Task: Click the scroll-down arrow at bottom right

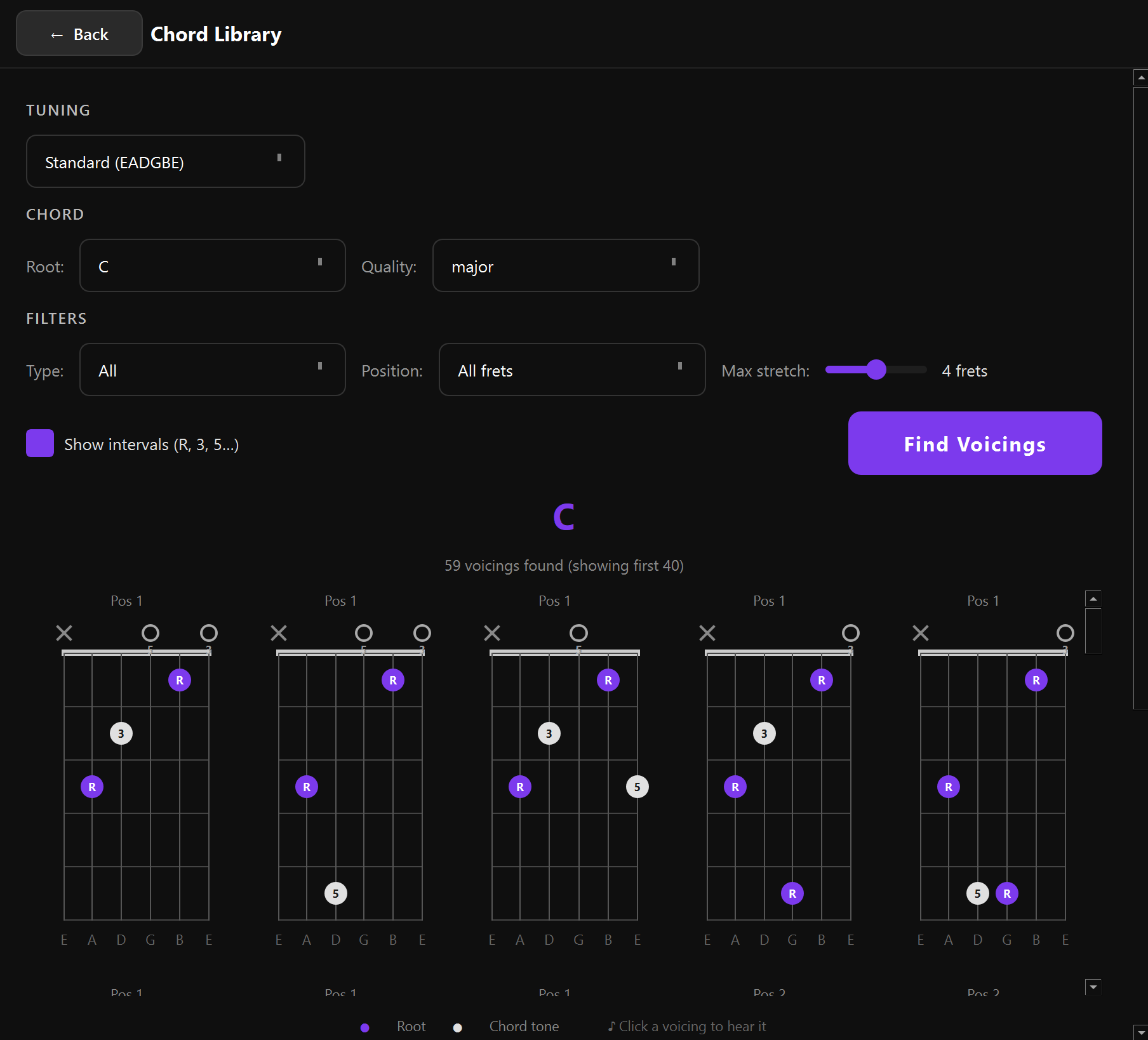Action: [1092, 988]
